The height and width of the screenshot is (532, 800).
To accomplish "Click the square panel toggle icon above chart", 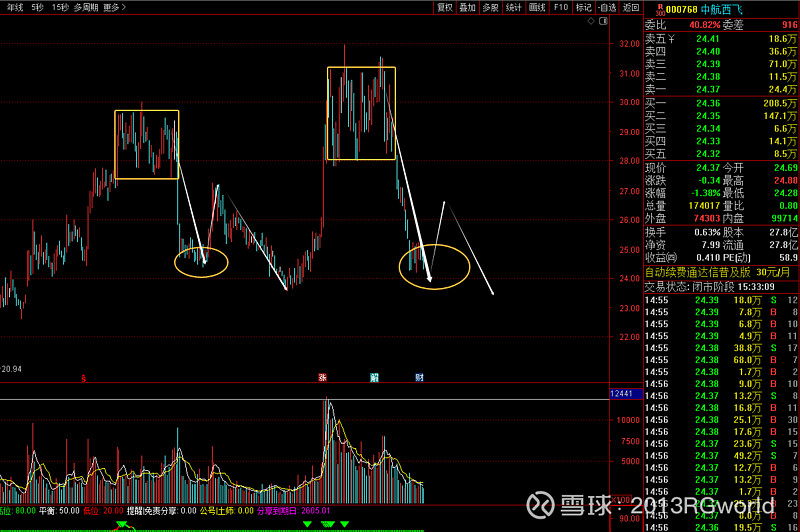I will point(603,21).
